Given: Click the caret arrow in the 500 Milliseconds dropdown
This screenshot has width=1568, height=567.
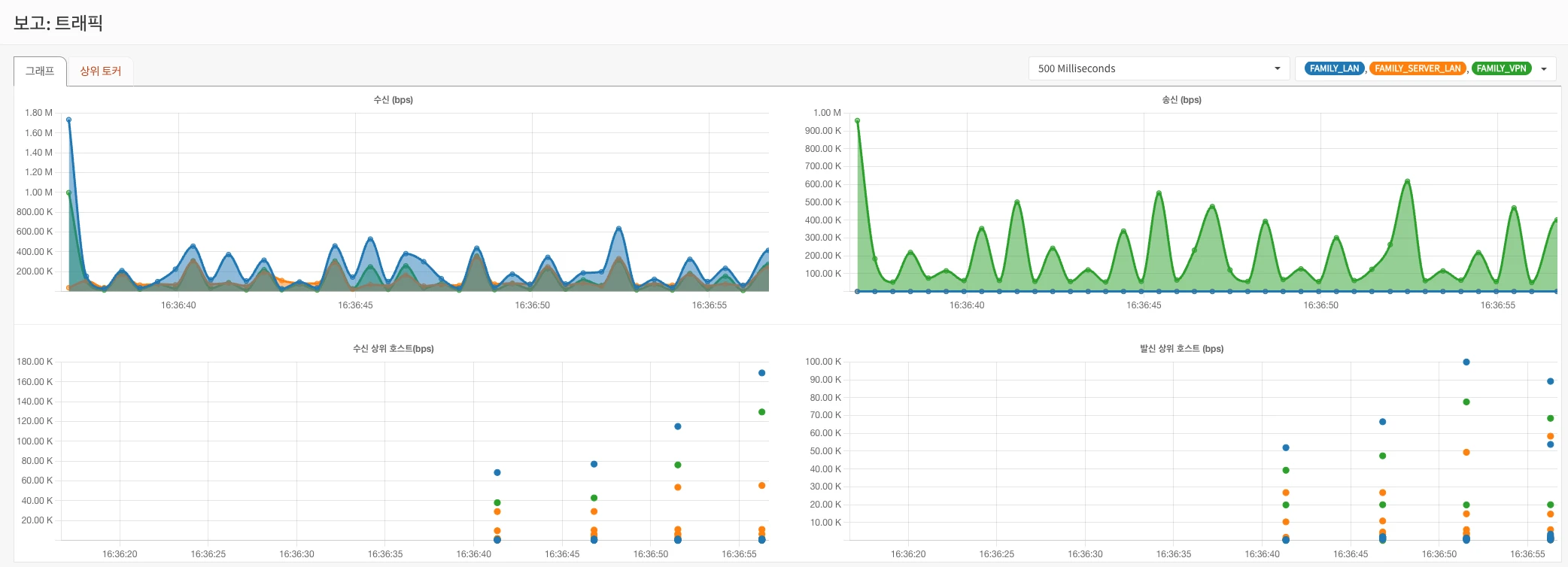Looking at the screenshot, I should (x=1277, y=68).
